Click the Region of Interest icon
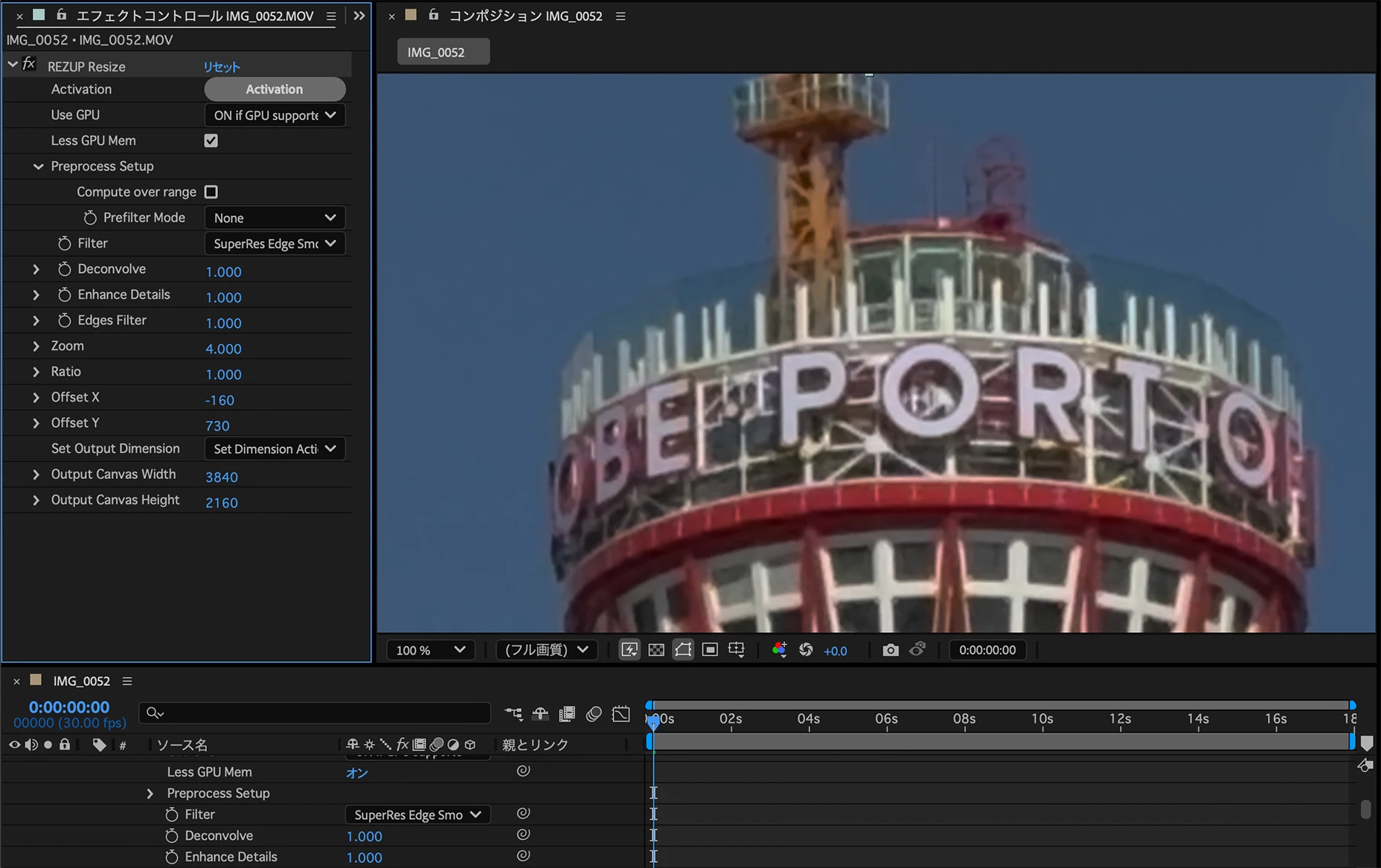The width and height of the screenshot is (1381, 868). click(x=710, y=650)
